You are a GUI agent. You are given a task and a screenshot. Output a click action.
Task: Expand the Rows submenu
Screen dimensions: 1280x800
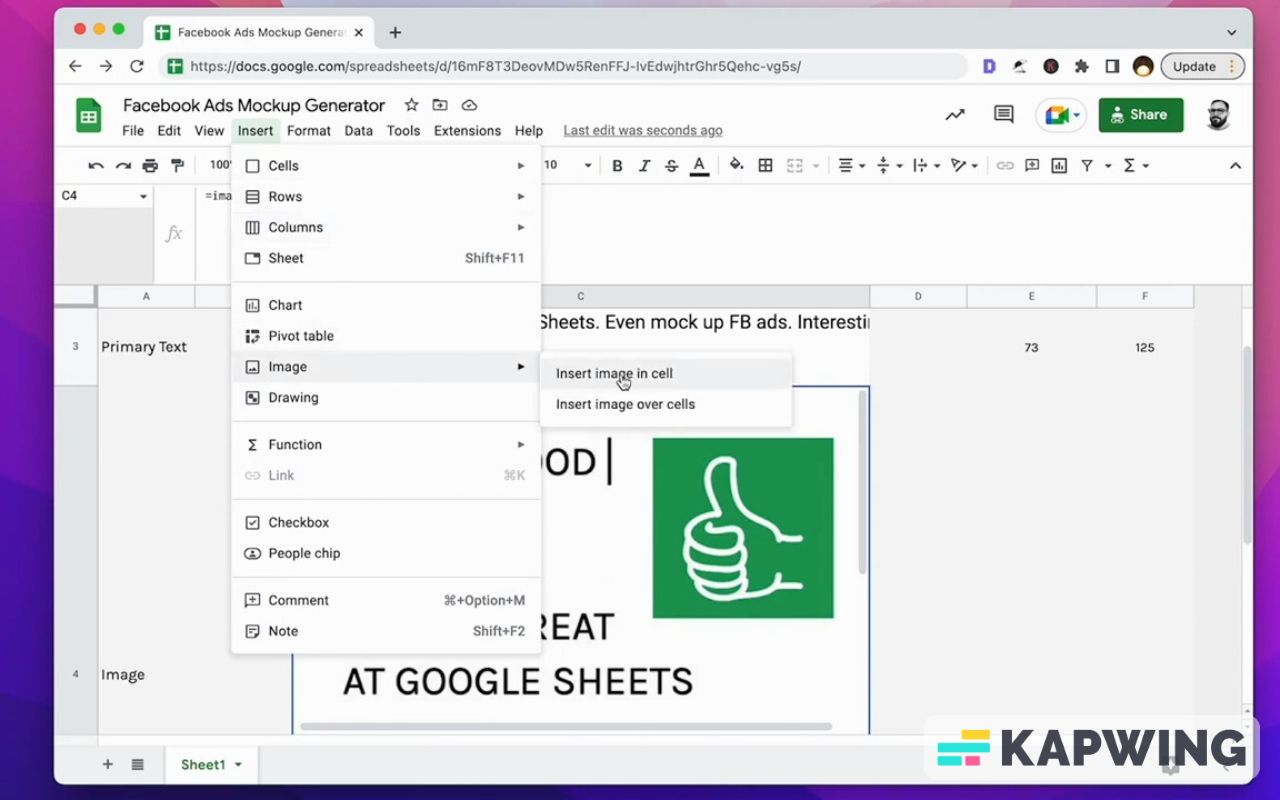click(x=385, y=197)
